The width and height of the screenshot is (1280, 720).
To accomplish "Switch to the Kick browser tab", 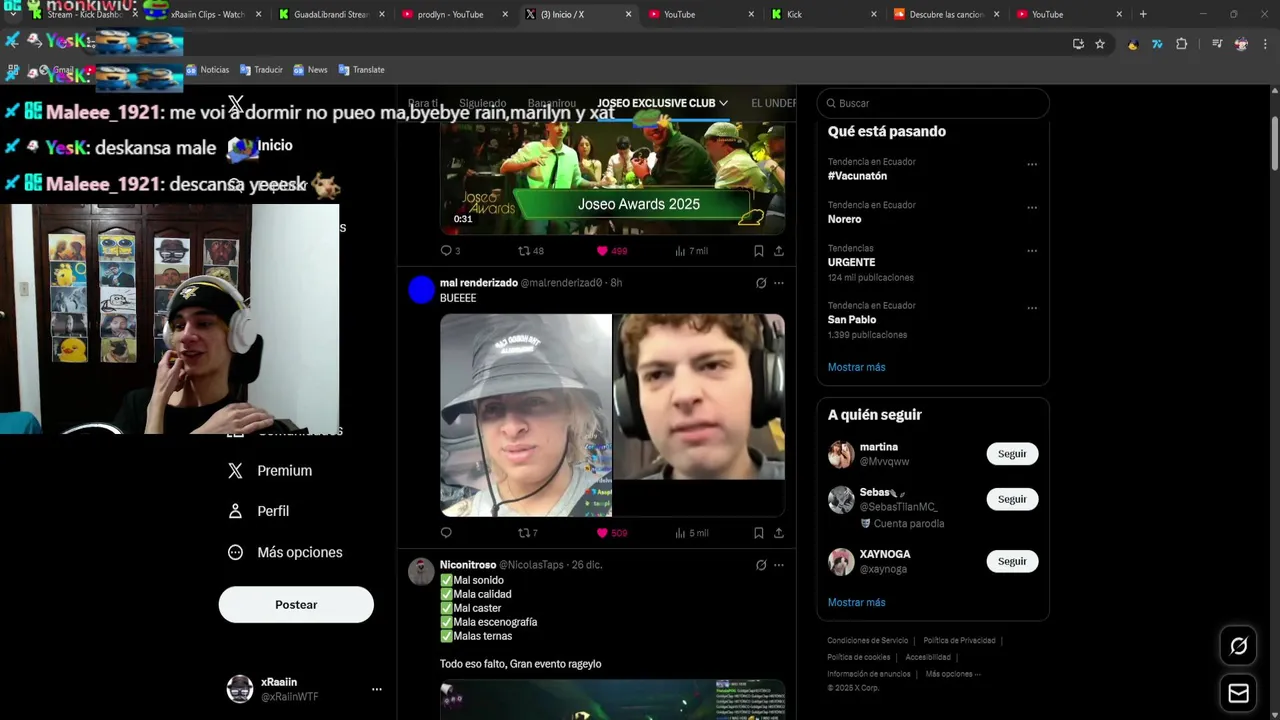I will (x=822, y=14).
